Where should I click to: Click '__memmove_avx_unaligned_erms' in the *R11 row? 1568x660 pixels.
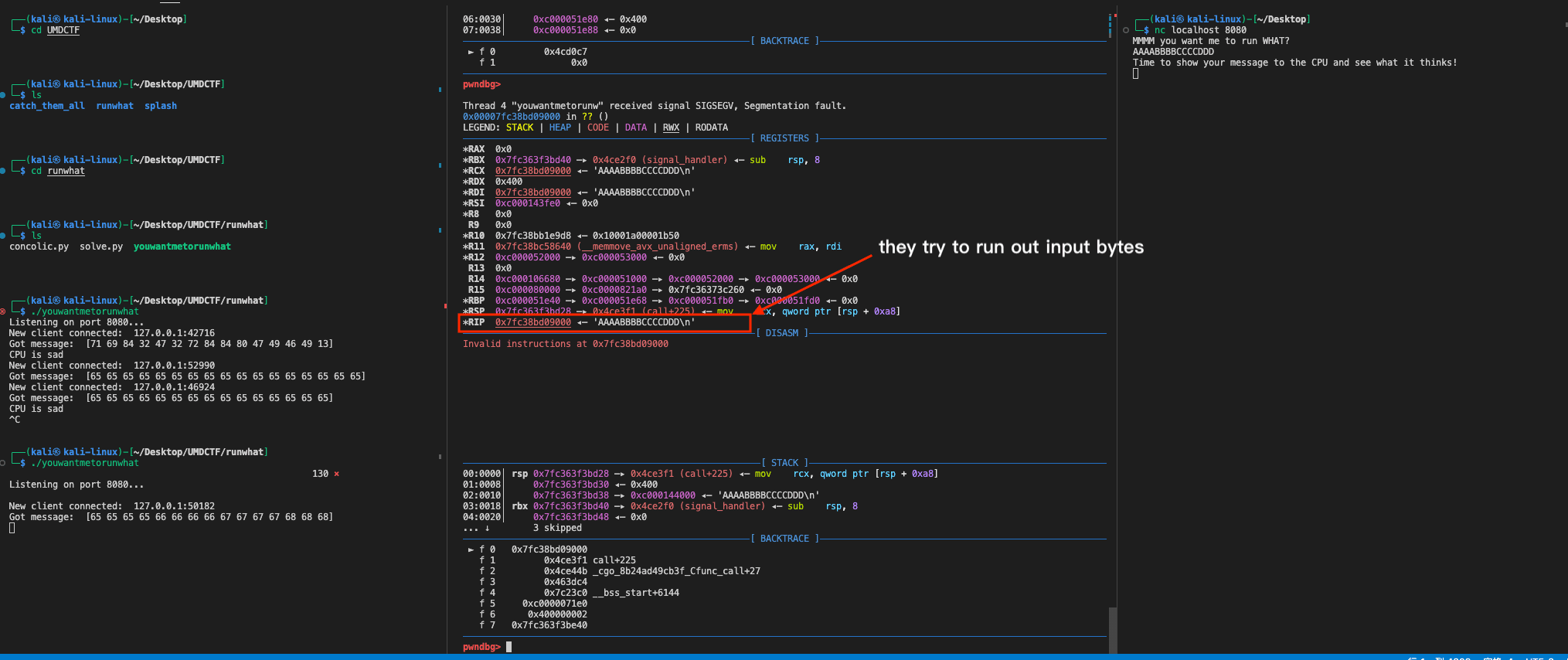(658, 247)
